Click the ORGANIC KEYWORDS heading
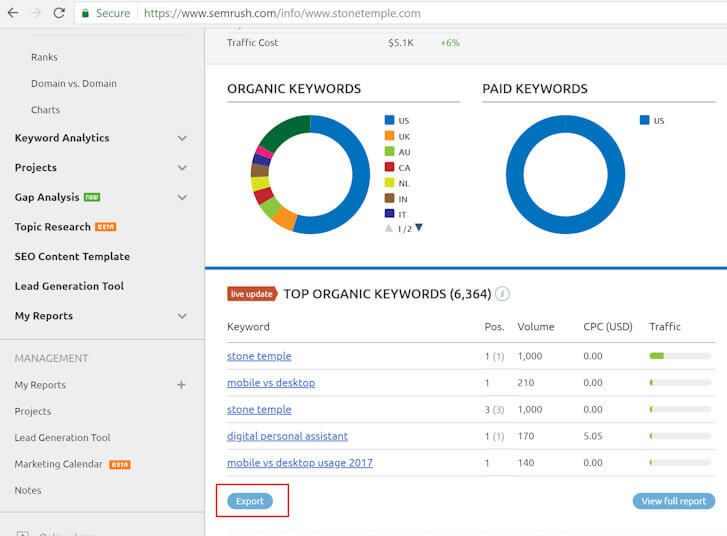 (294, 89)
